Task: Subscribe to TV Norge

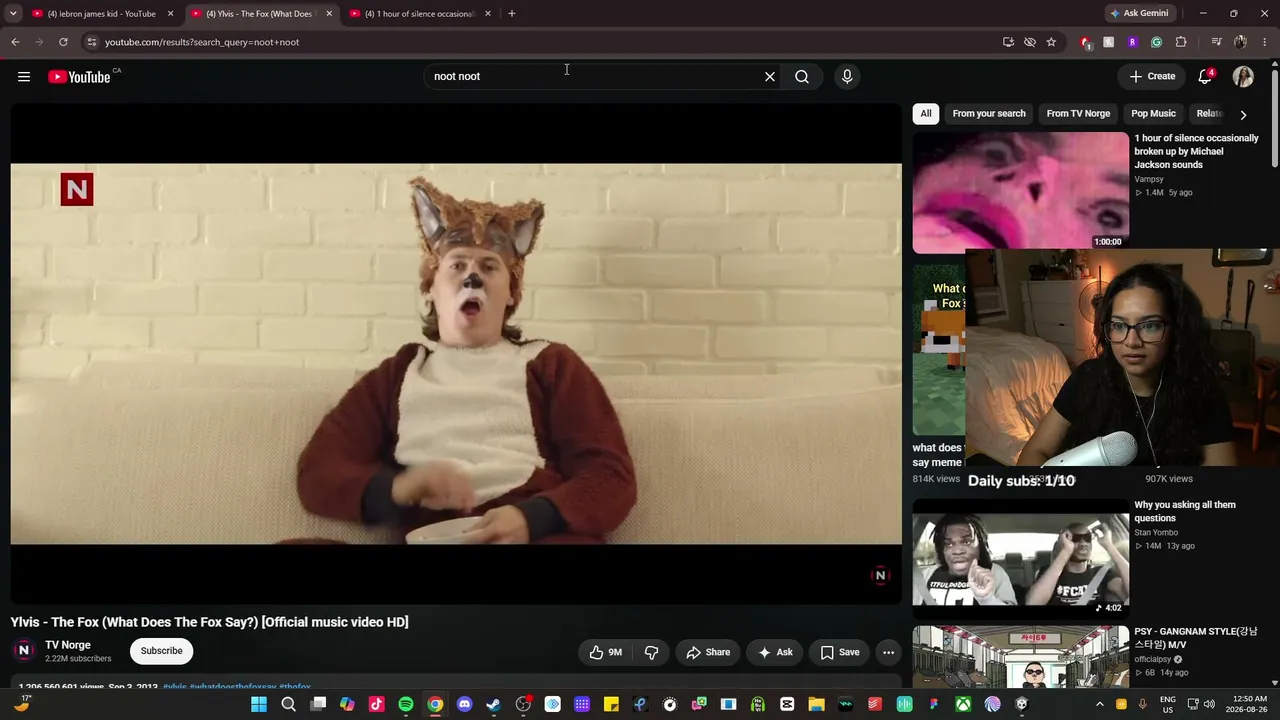Action: click(161, 651)
